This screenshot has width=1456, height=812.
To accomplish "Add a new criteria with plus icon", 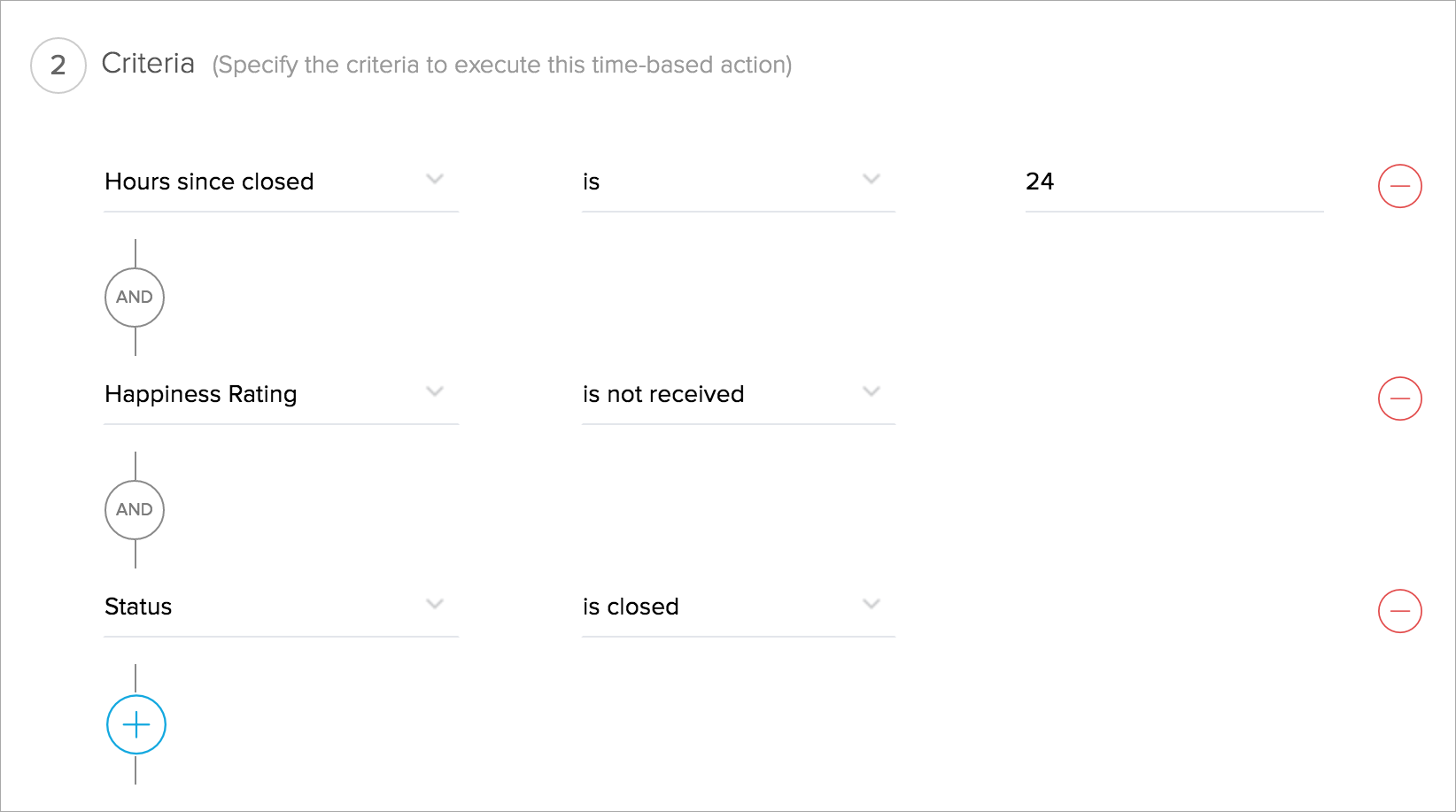I will (136, 725).
